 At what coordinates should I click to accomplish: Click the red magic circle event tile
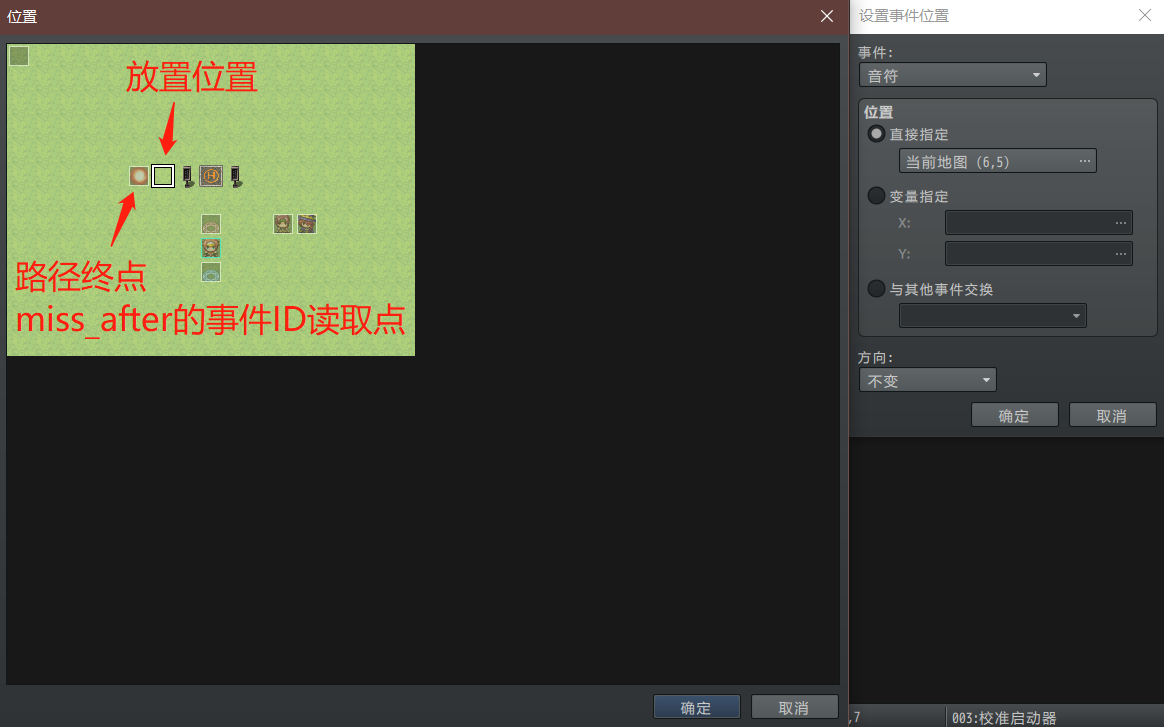point(211,224)
